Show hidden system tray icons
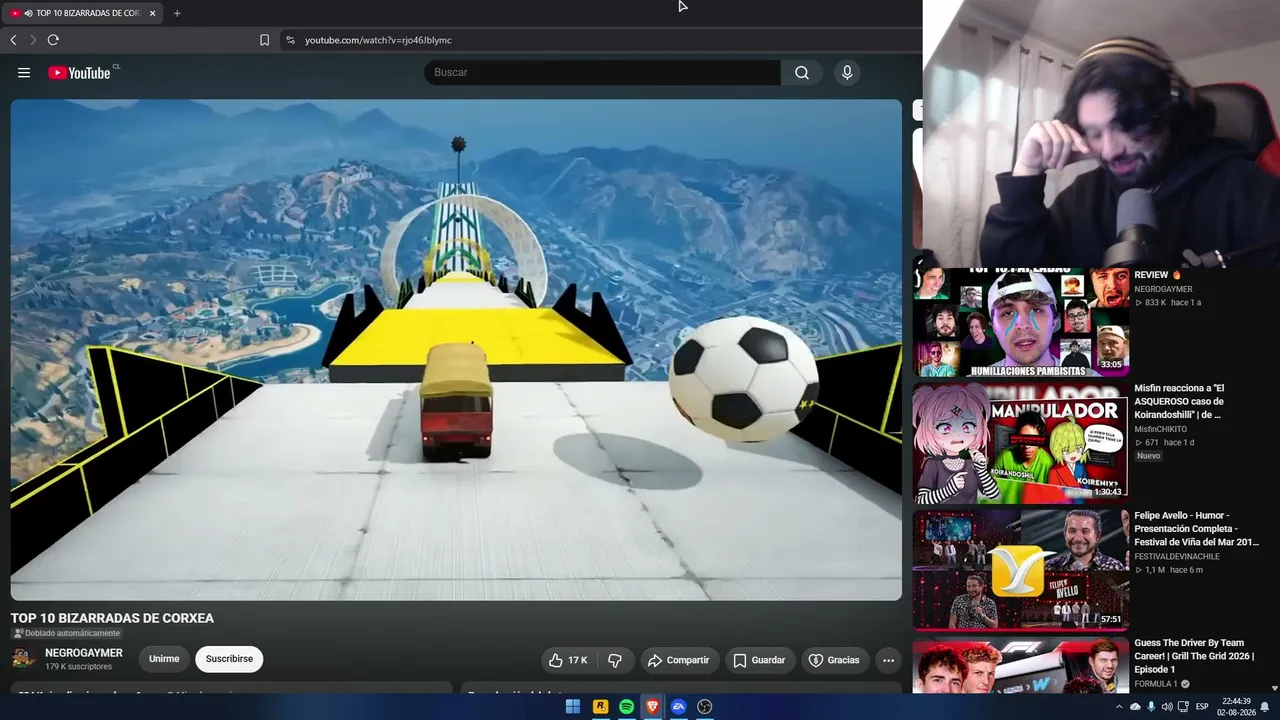This screenshot has width=1280, height=720. [x=1119, y=707]
